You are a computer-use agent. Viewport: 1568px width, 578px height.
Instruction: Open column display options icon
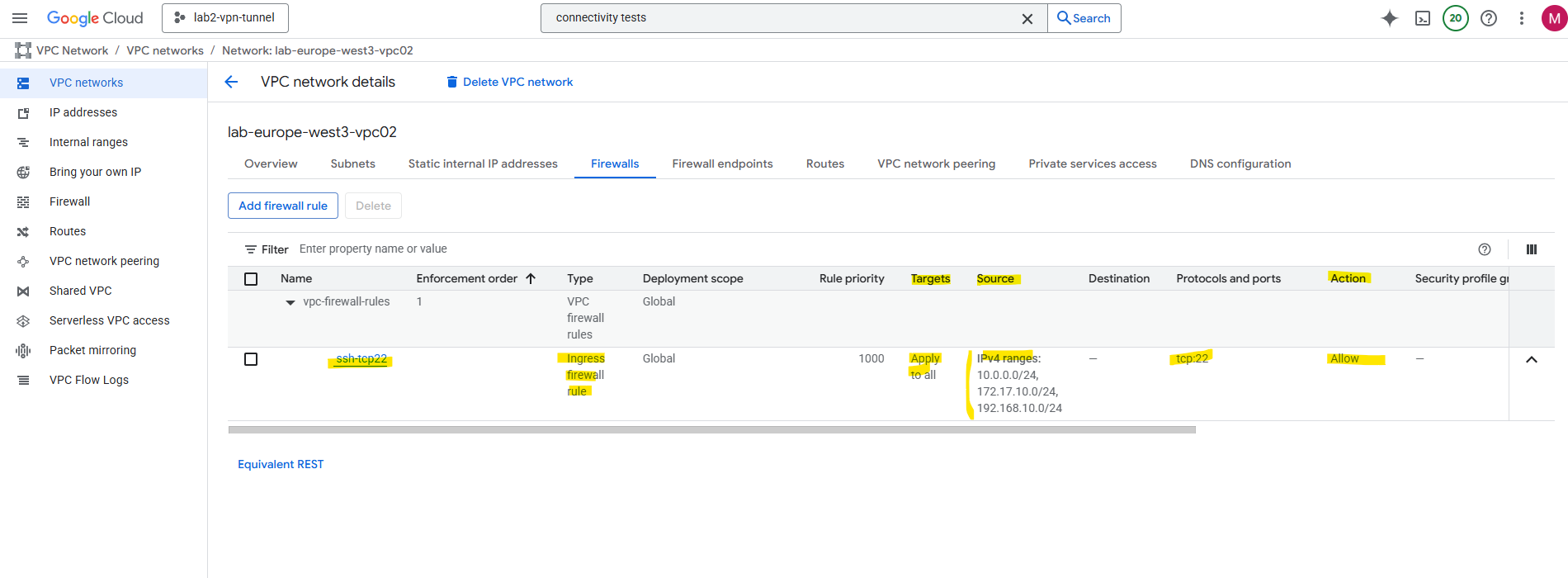(1532, 249)
